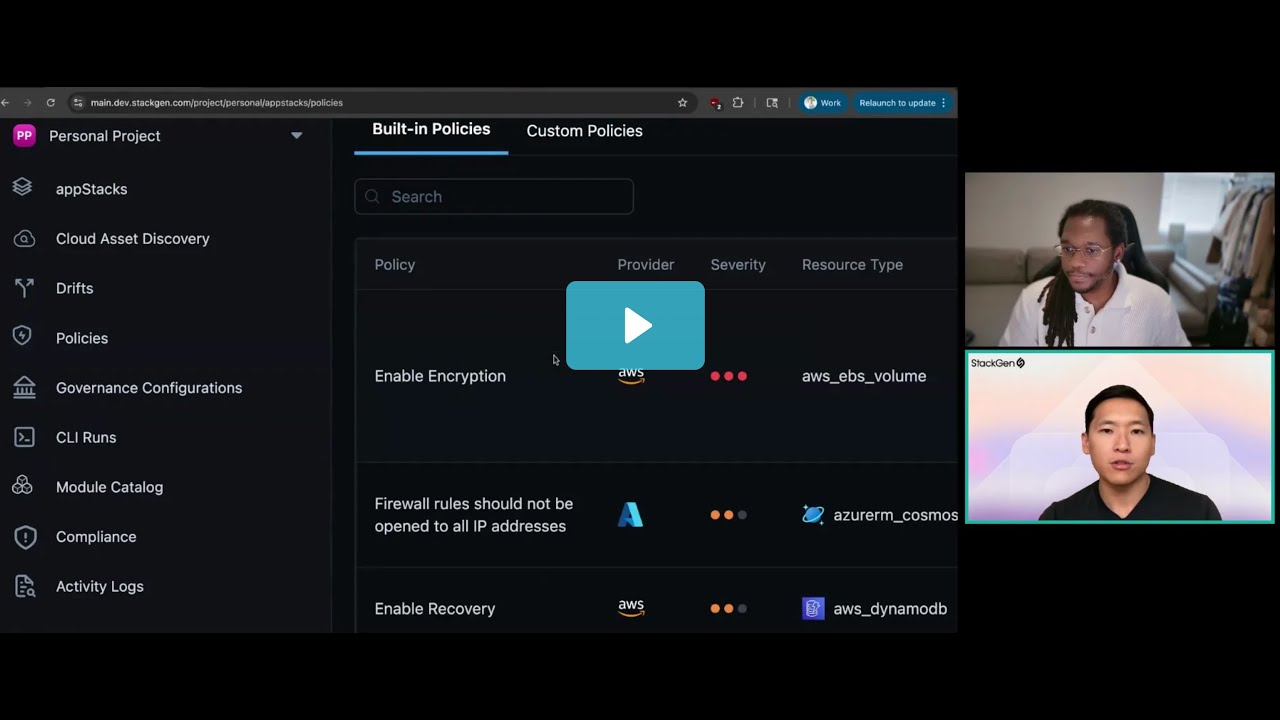Click the azurerm_cosmos resource icon
The image size is (1280, 720).
(x=813, y=515)
